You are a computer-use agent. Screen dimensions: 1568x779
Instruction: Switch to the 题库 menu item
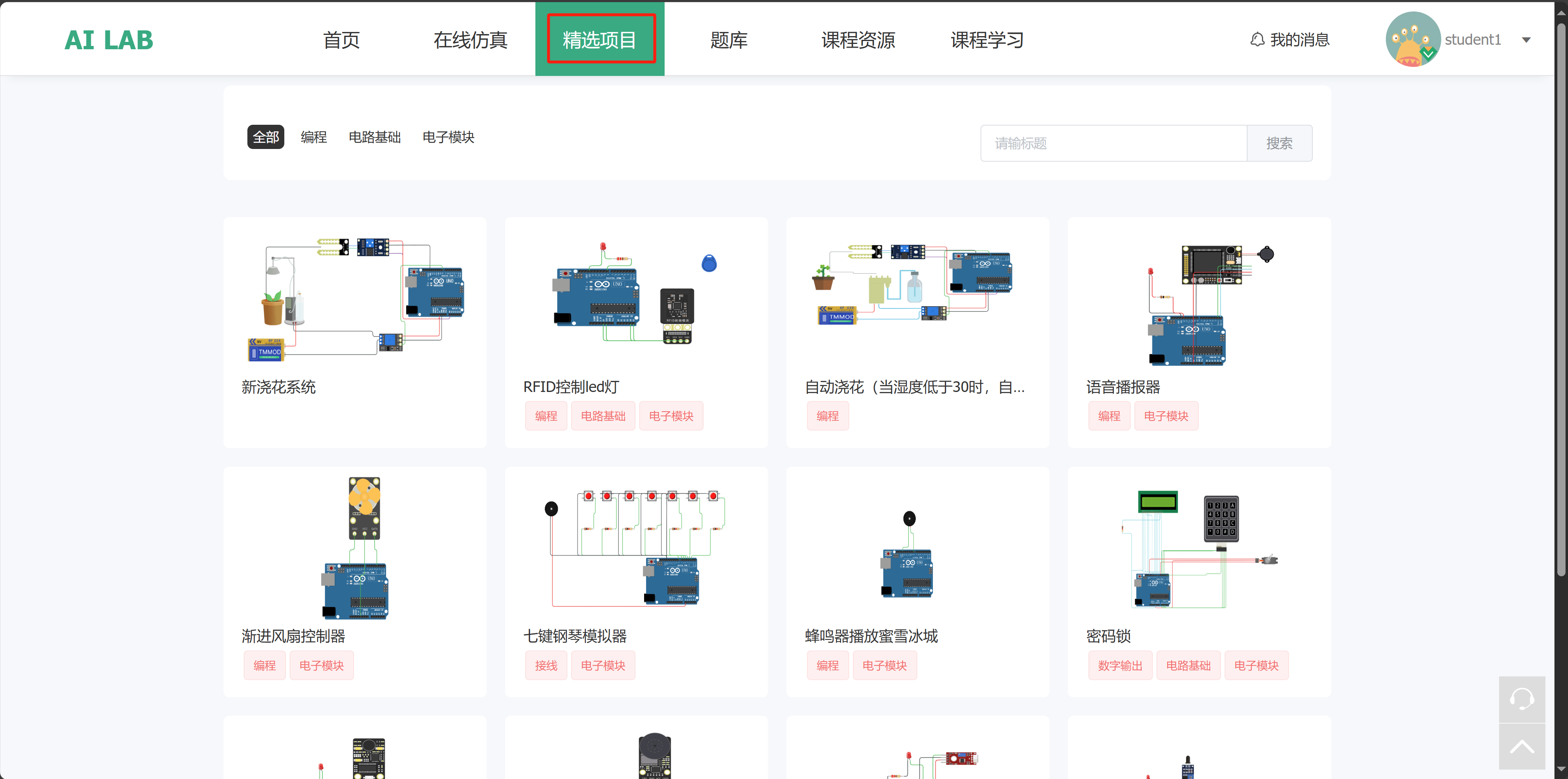tap(729, 40)
